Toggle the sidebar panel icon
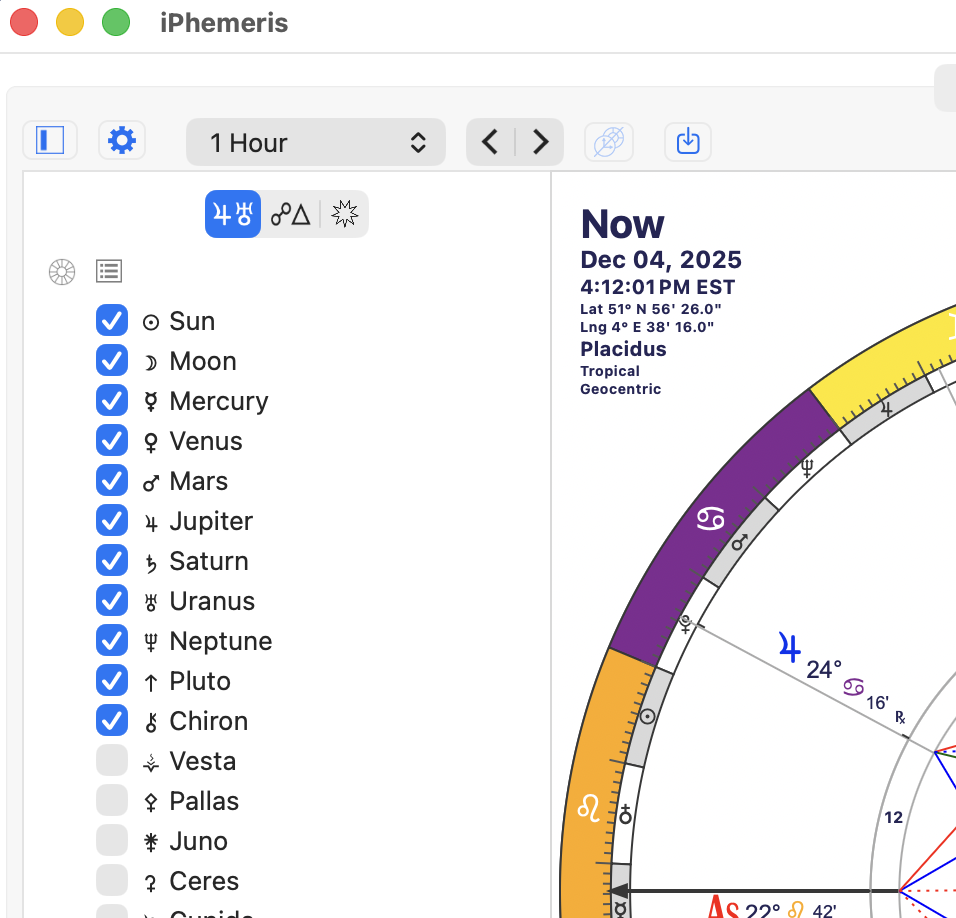The image size is (956, 918). tap(50, 141)
